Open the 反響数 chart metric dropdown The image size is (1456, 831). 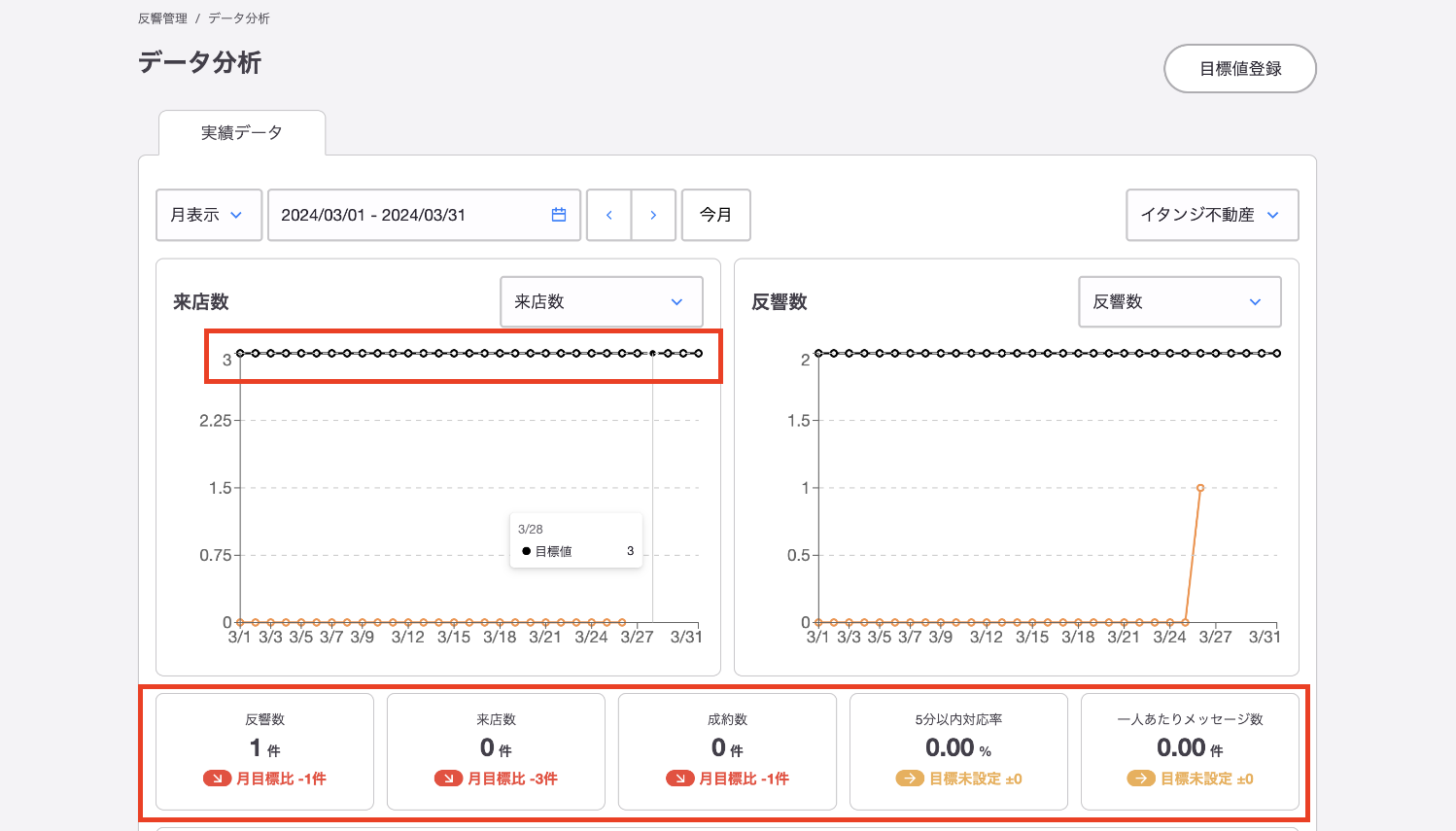[x=1180, y=302]
